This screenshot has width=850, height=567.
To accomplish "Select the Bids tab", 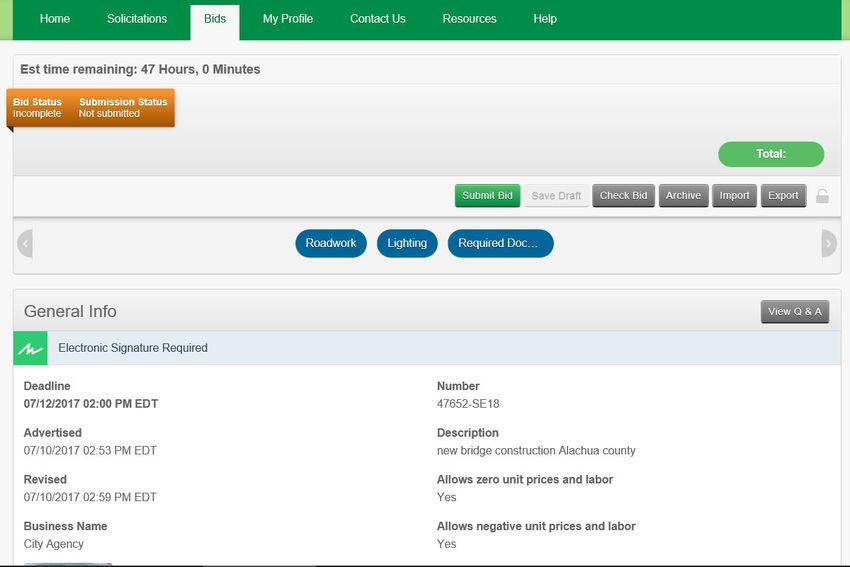I will point(215,22).
